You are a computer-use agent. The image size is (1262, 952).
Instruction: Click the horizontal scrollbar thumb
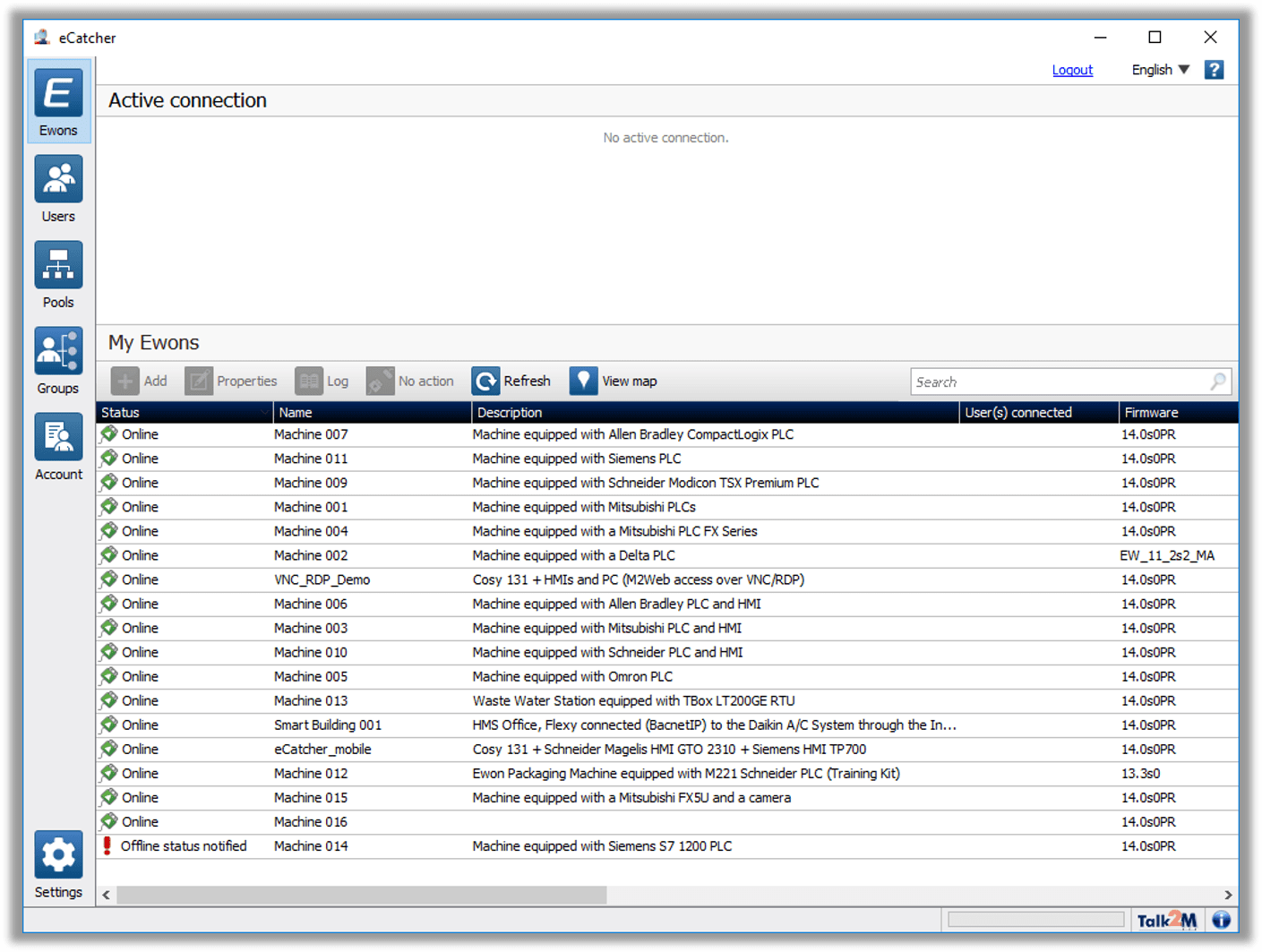pos(361,895)
